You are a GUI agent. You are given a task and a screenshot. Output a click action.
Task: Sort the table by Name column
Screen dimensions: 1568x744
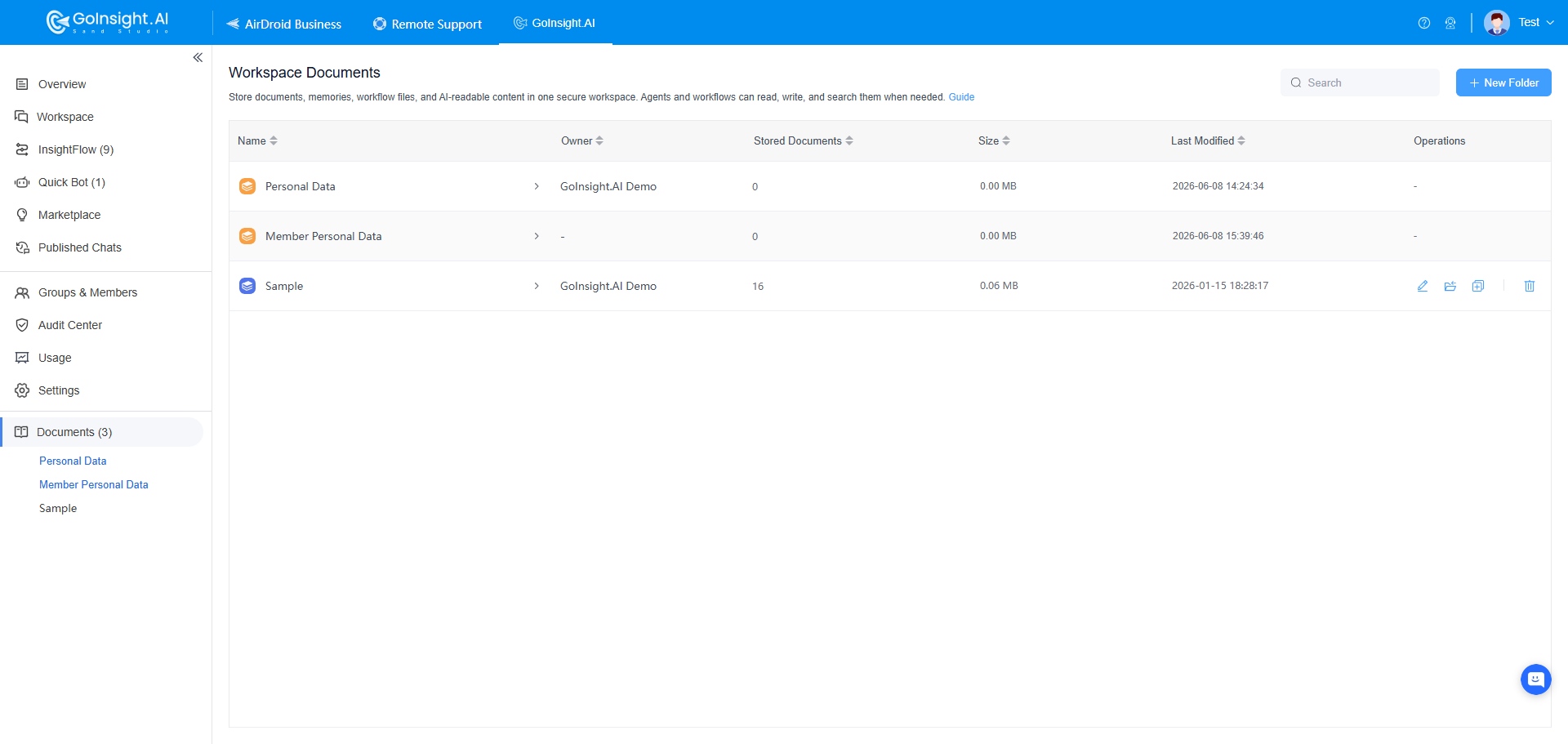pos(274,140)
